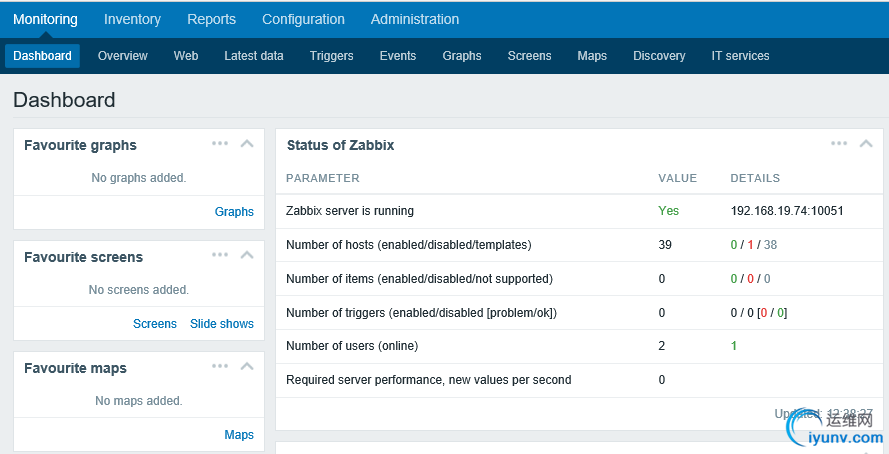Collapse the Favourite screens widget
The height and width of the screenshot is (454, 889).
coord(247,254)
